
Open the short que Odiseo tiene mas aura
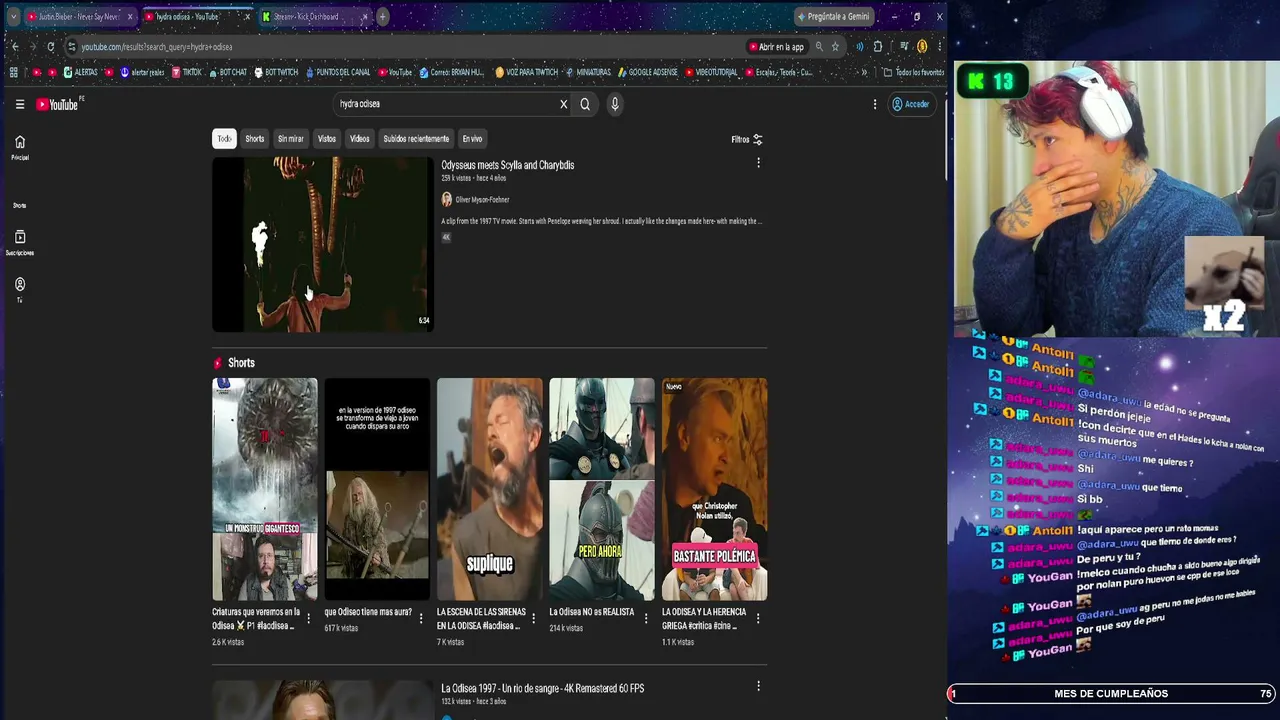[377, 489]
